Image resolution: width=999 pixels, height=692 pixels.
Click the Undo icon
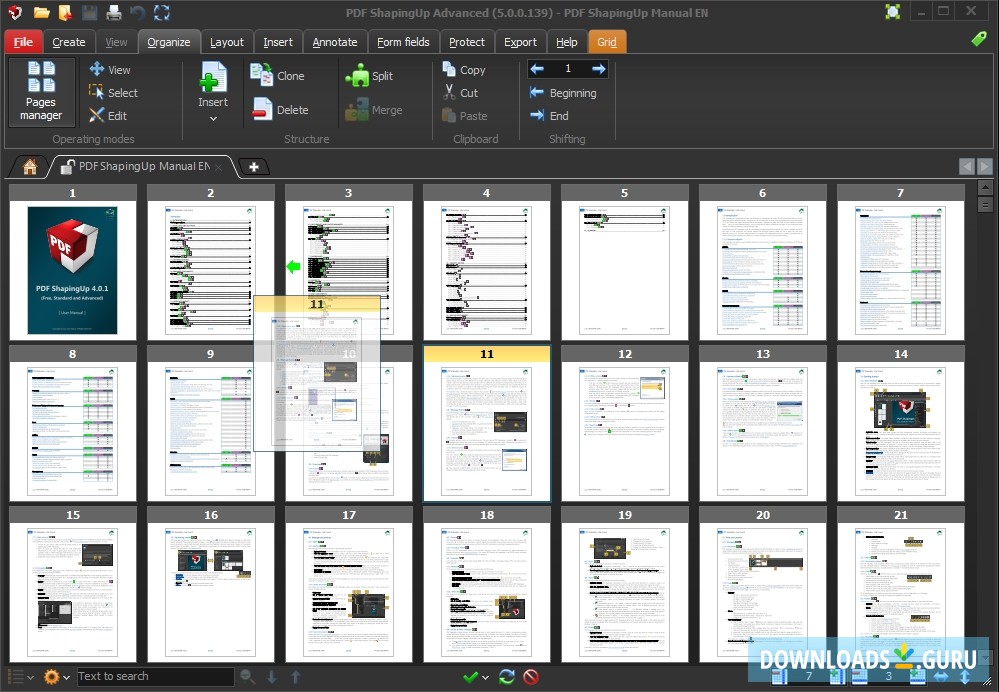pyautogui.click(x=138, y=12)
